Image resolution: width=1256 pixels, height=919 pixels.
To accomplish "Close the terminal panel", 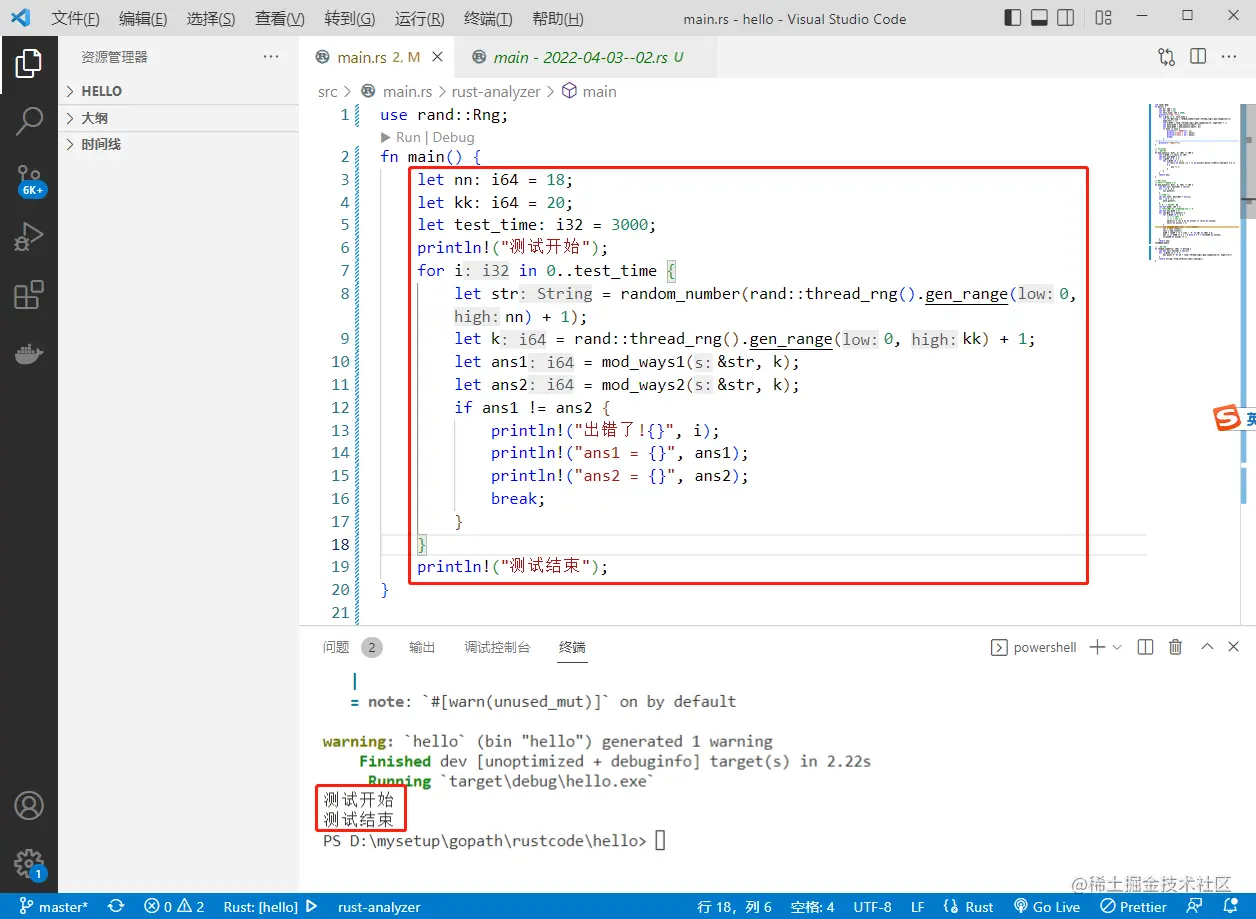I will [1233, 647].
